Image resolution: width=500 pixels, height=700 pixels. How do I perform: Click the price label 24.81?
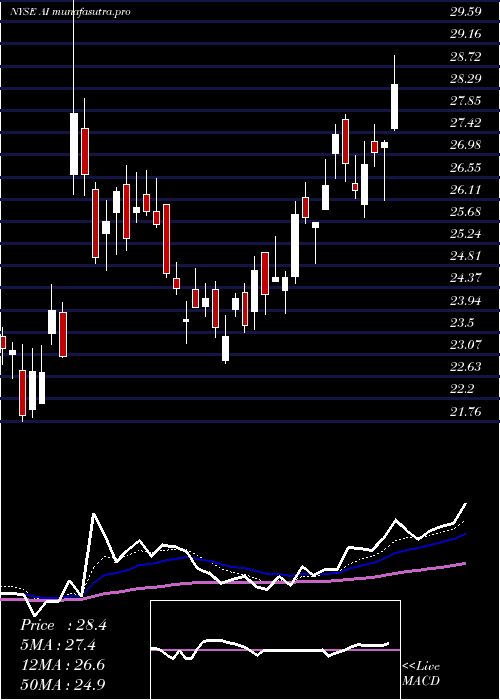pos(466,256)
